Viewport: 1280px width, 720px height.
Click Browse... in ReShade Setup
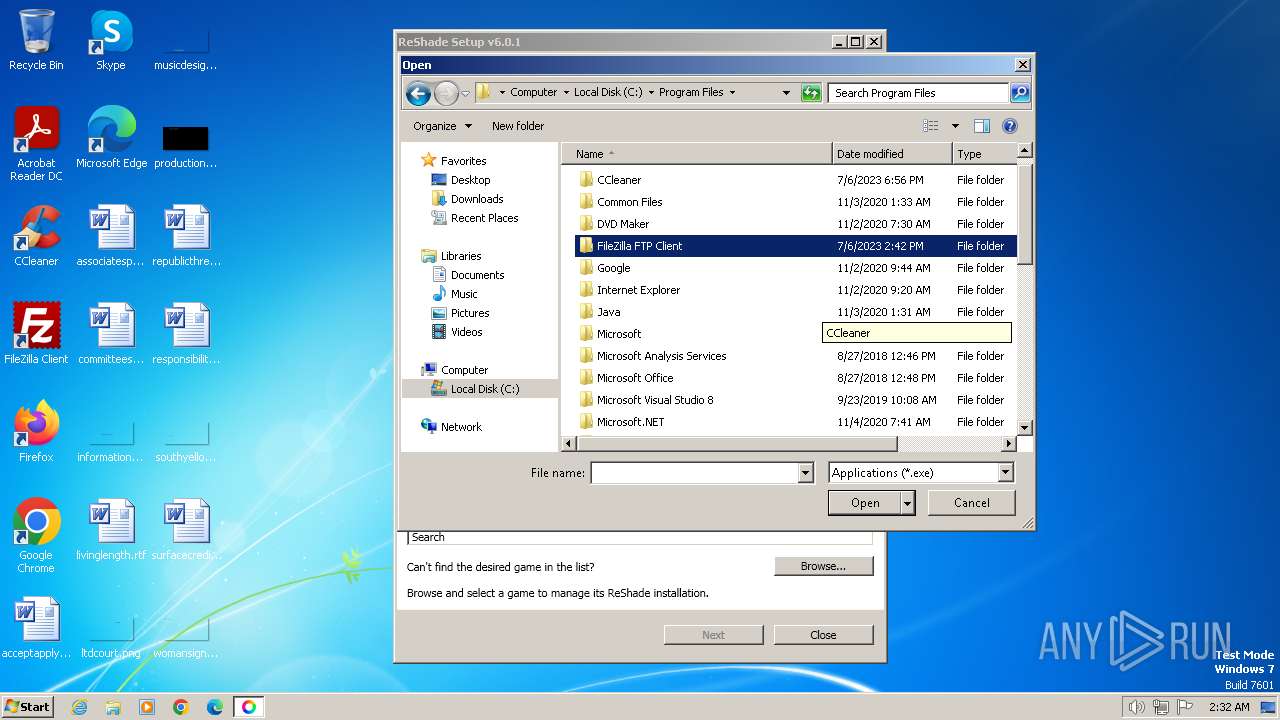tap(823, 566)
